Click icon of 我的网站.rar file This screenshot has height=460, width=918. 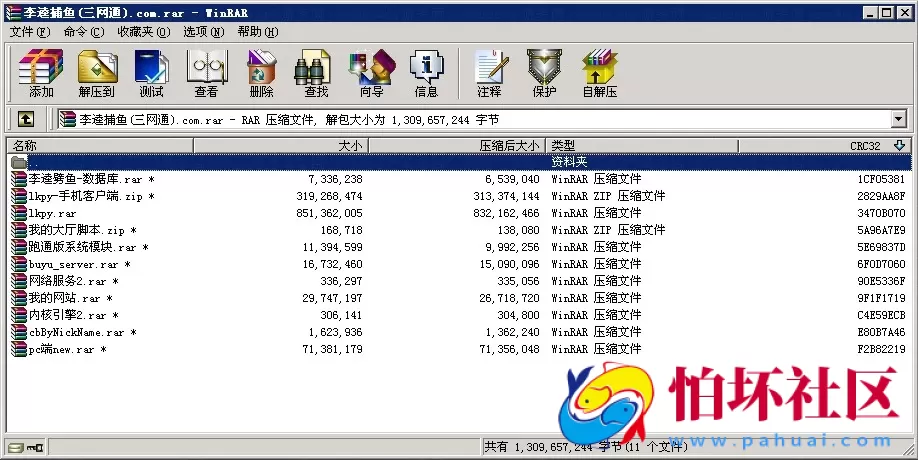pos(19,298)
